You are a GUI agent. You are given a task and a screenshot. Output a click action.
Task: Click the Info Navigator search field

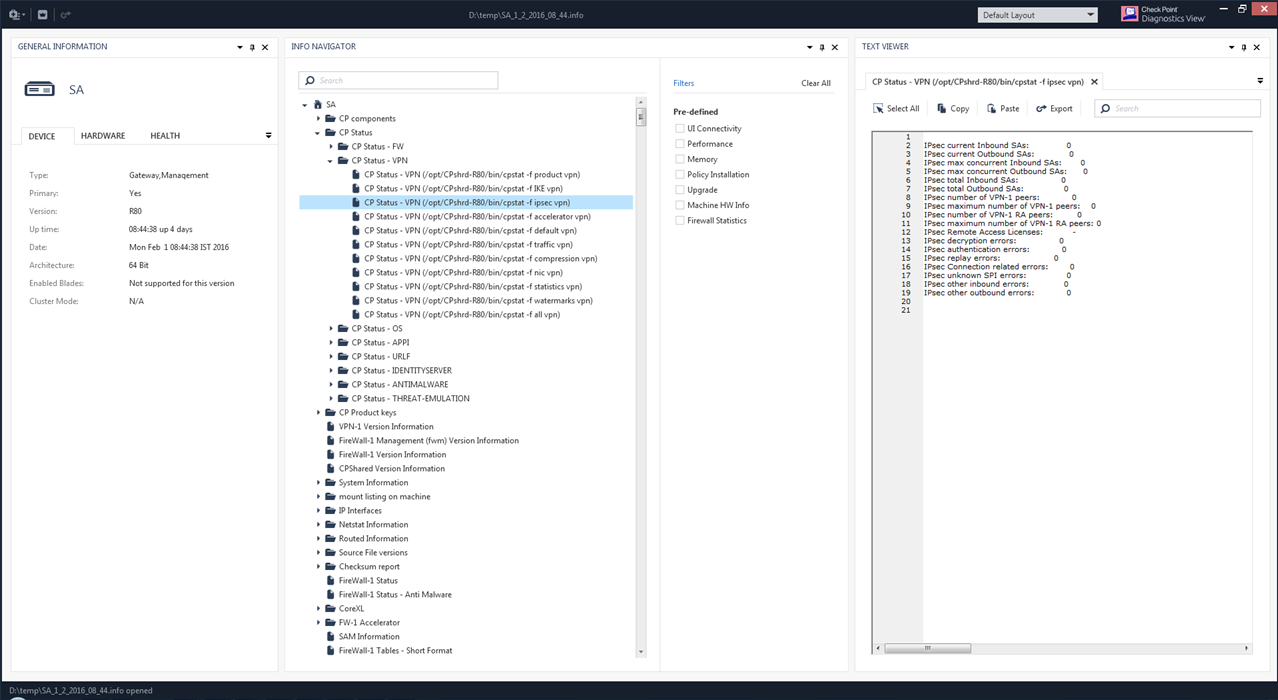(398, 80)
